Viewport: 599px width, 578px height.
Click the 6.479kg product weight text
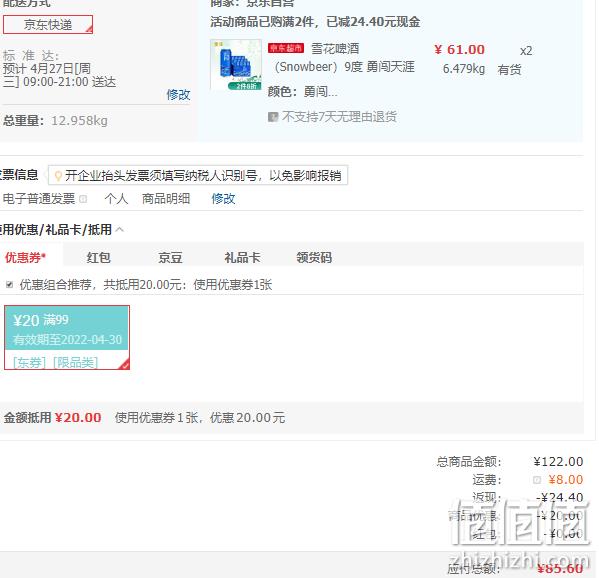[x=464, y=69]
